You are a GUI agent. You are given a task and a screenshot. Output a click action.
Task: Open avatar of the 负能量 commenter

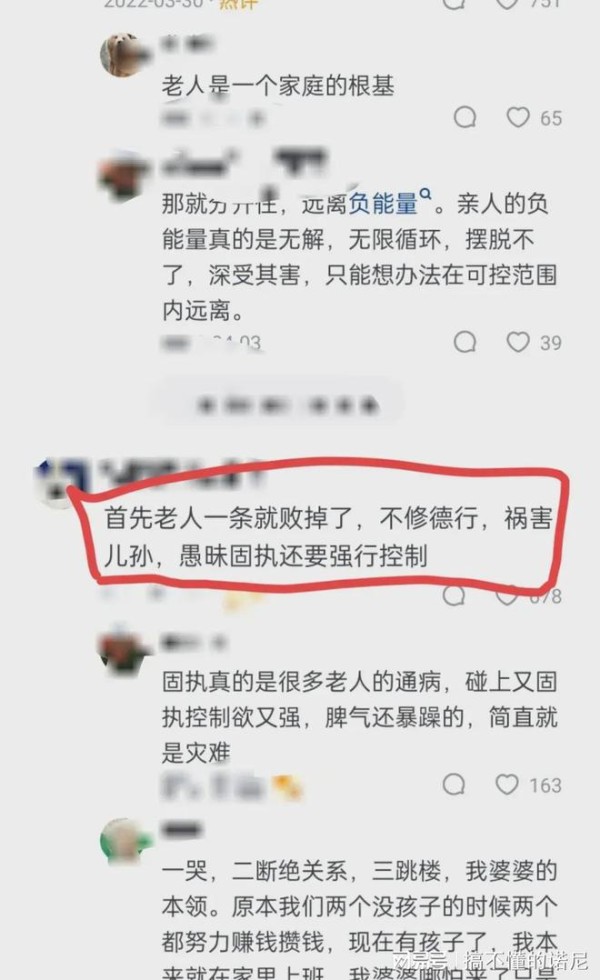tap(124, 175)
